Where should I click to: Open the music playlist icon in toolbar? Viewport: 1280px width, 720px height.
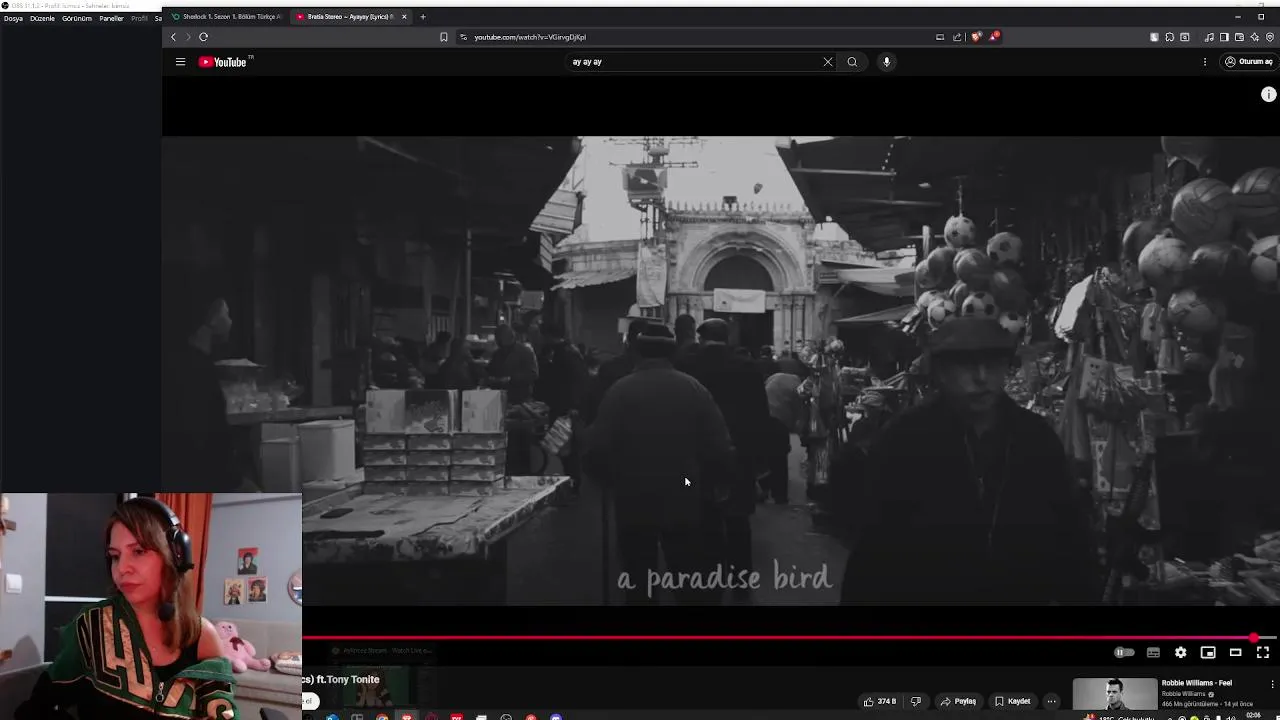pos(1209,37)
